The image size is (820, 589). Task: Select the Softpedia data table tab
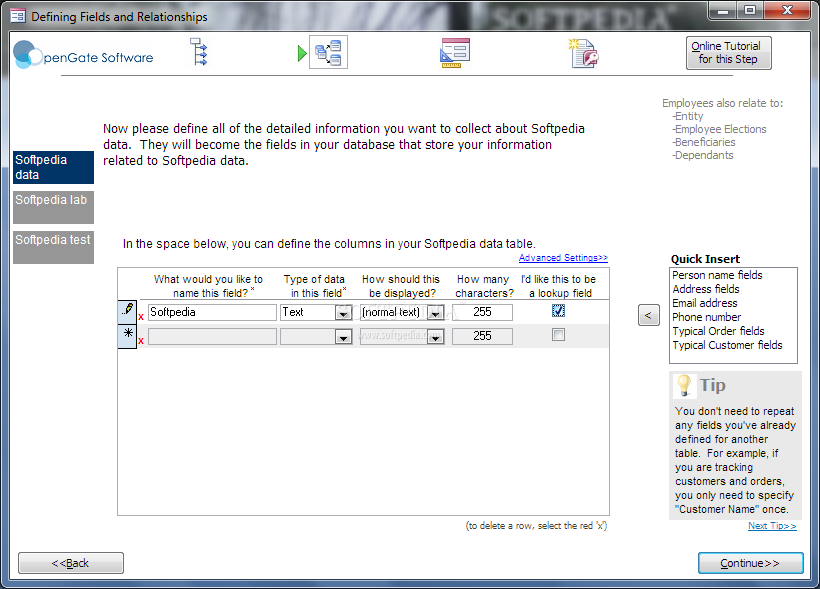tap(53, 167)
